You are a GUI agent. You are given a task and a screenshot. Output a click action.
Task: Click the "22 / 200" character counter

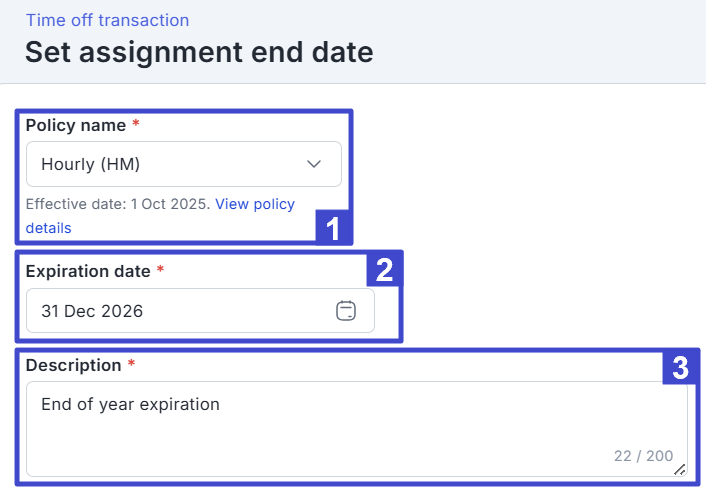(643, 456)
